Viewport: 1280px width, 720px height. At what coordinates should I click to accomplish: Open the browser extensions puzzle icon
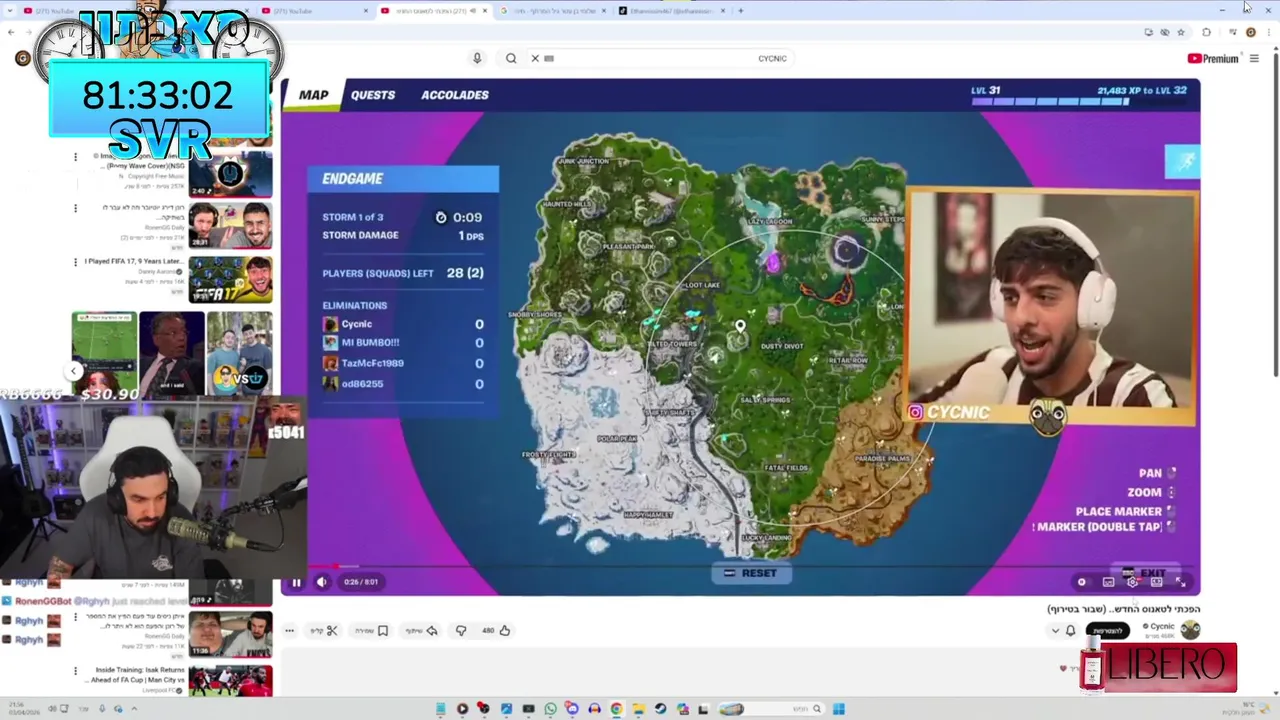click(x=1206, y=32)
